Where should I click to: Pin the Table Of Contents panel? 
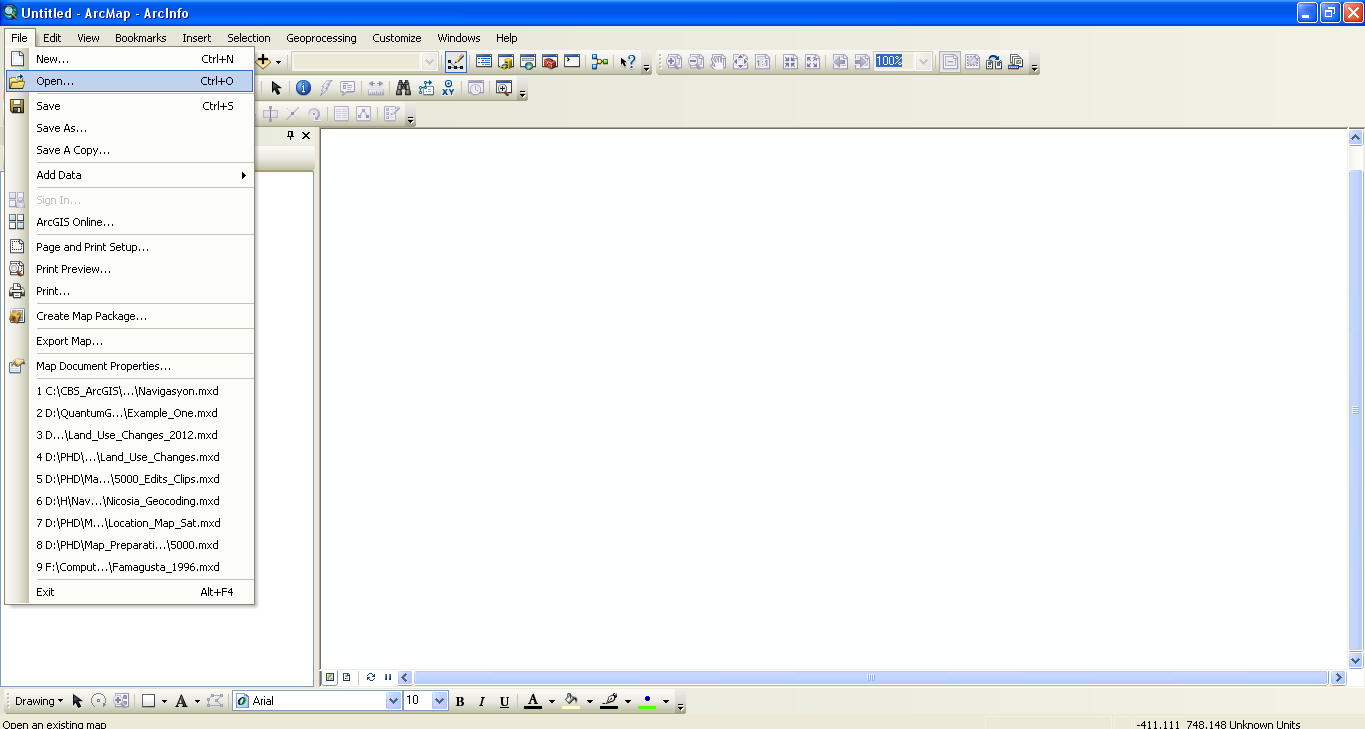291,135
